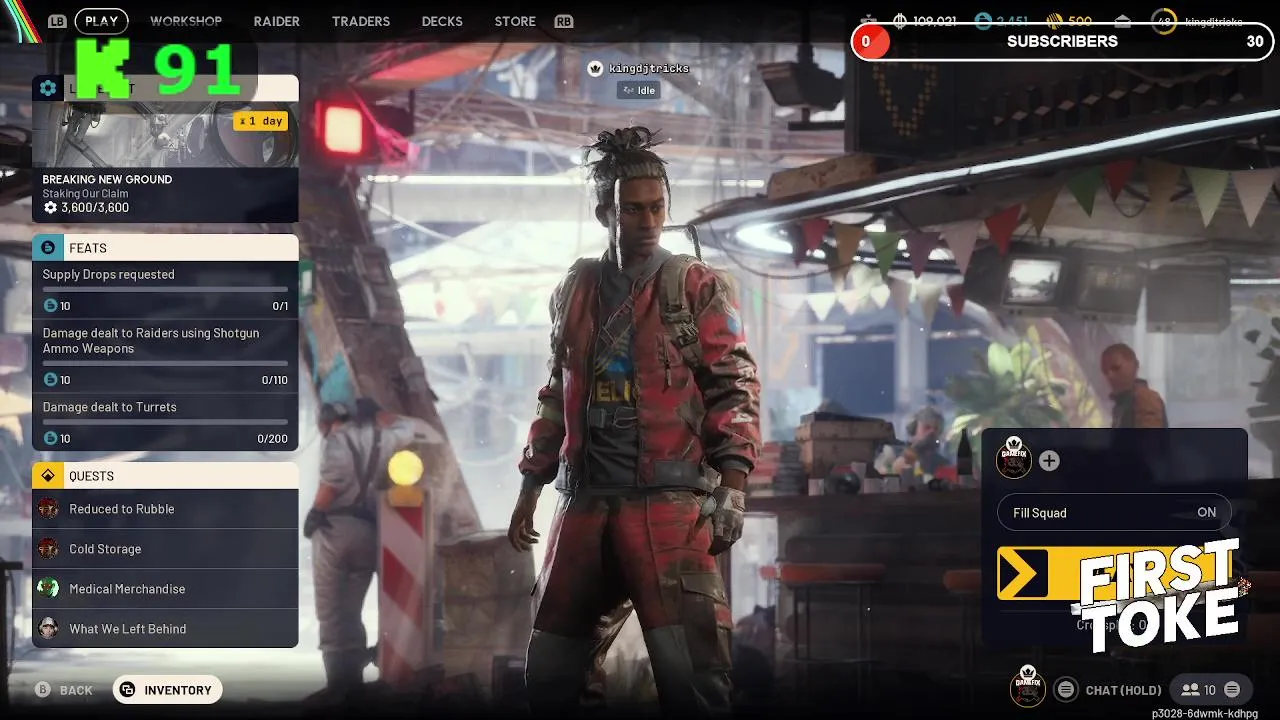Click the 1 day timer badge
This screenshot has width=1280, height=720.
point(261,121)
